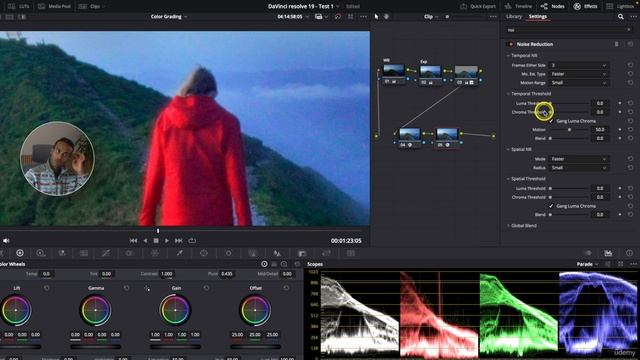The width and height of the screenshot is (640, 360).
Task: Open the Color Grading viewer title menu
Action: click(x=169, y=17)
